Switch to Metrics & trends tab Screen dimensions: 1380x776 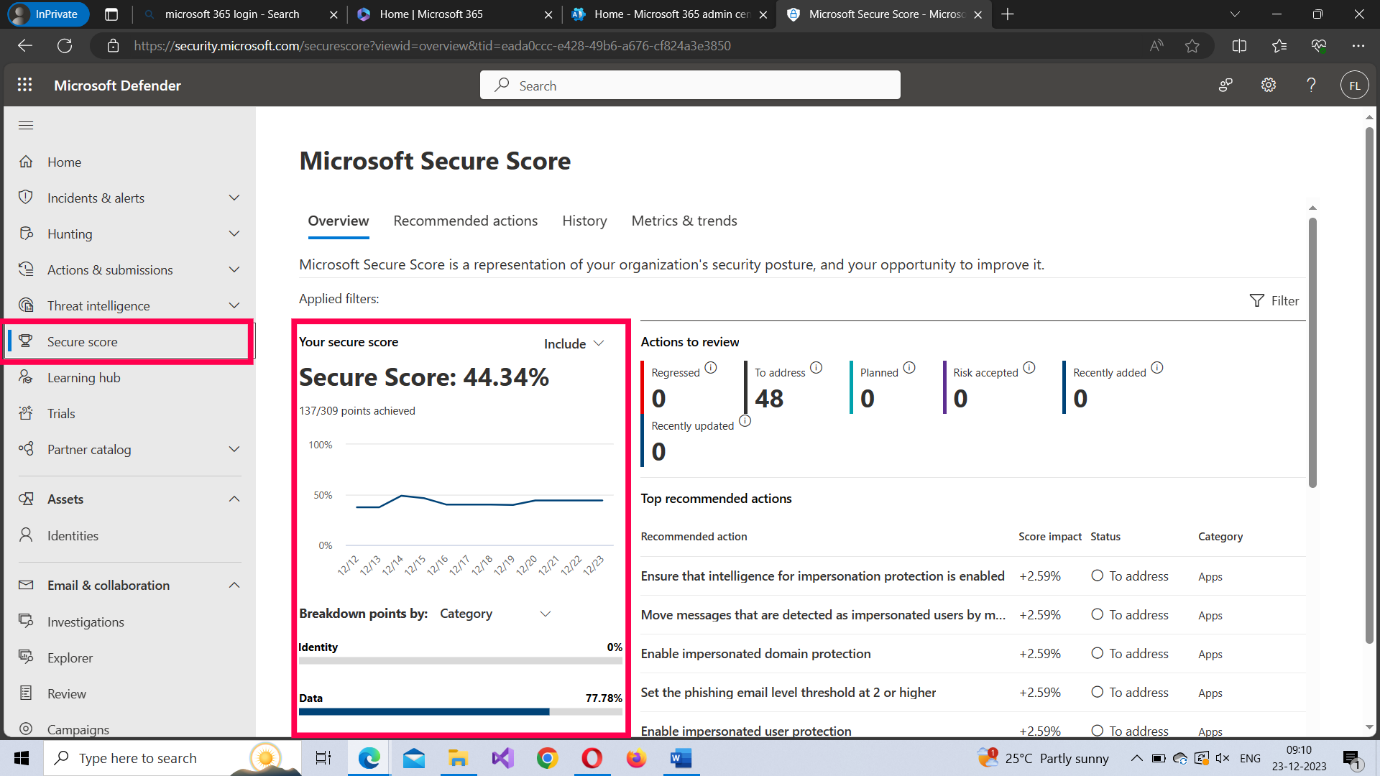pyautogui.click(x=684, y=221)
